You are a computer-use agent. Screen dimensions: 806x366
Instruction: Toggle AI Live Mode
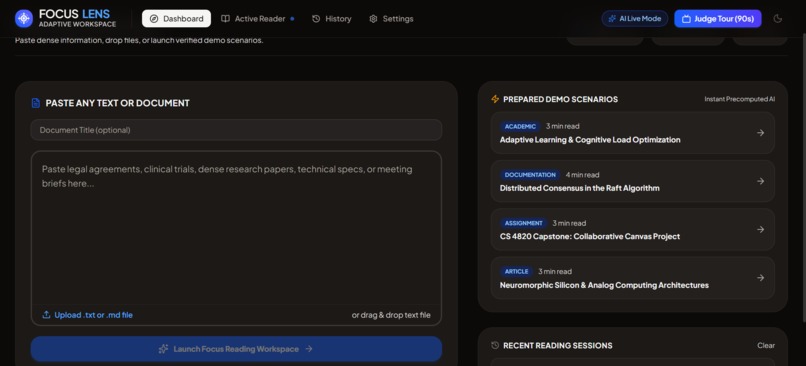point(635,19)
